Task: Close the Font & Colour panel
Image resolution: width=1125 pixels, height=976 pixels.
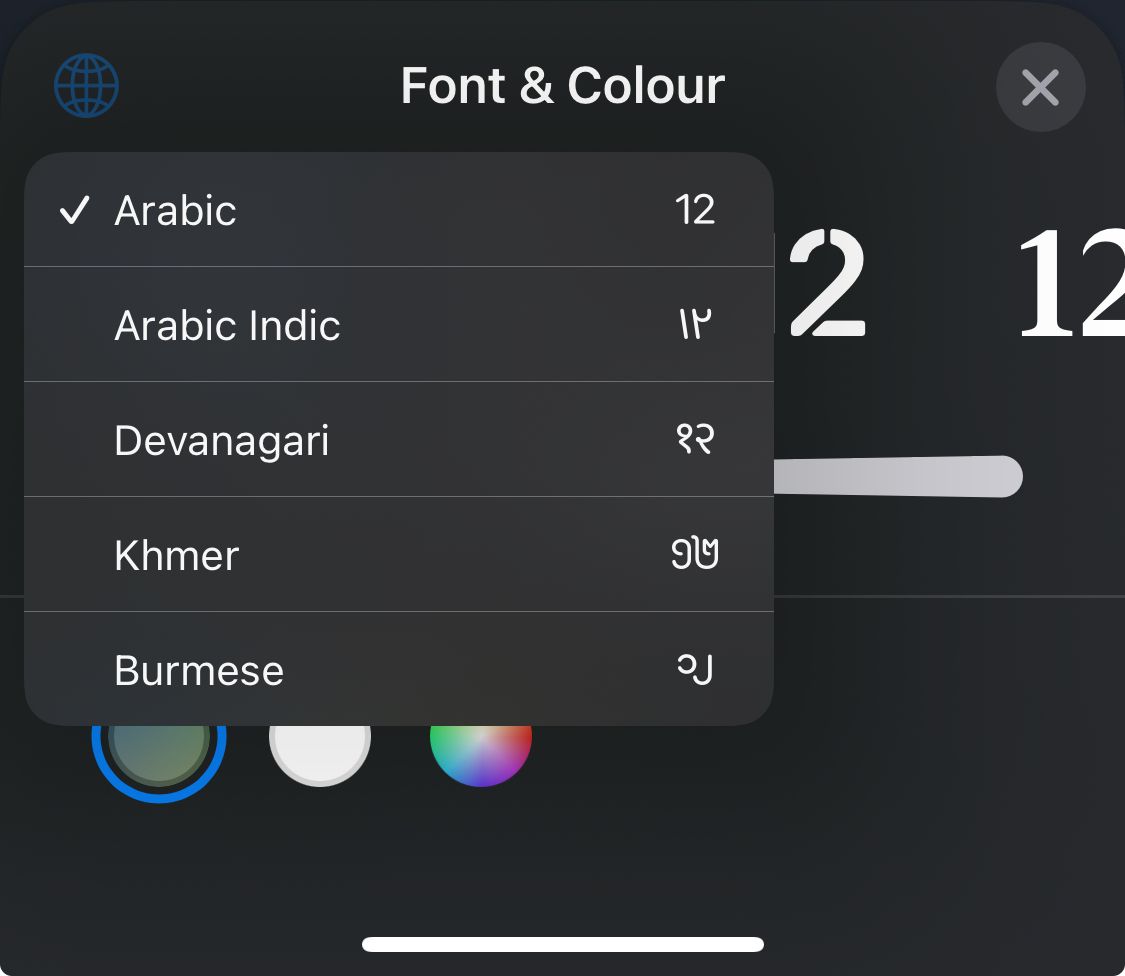Action: pos(1040,87)
